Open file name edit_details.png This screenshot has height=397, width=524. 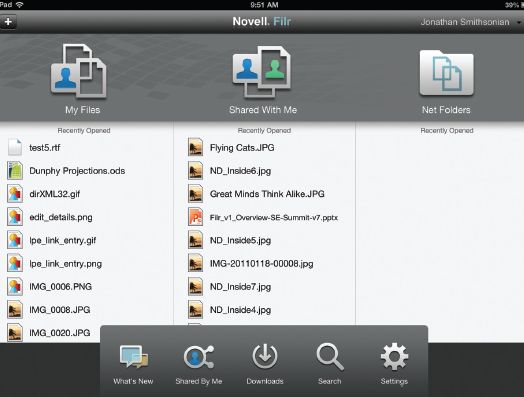click(x=61, y=218)
